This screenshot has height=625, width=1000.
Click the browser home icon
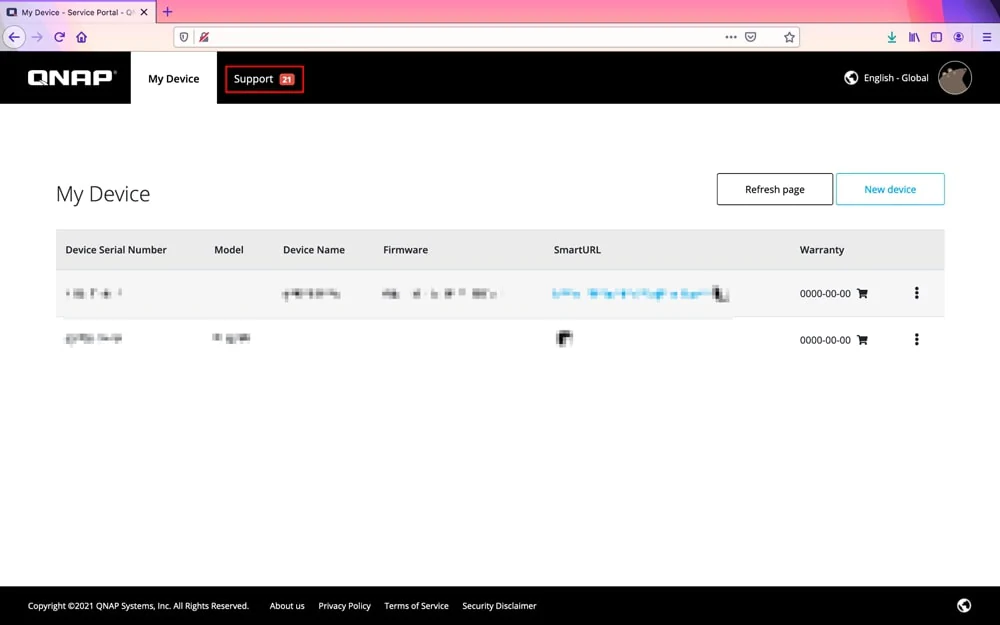click(x=82, y=37)
